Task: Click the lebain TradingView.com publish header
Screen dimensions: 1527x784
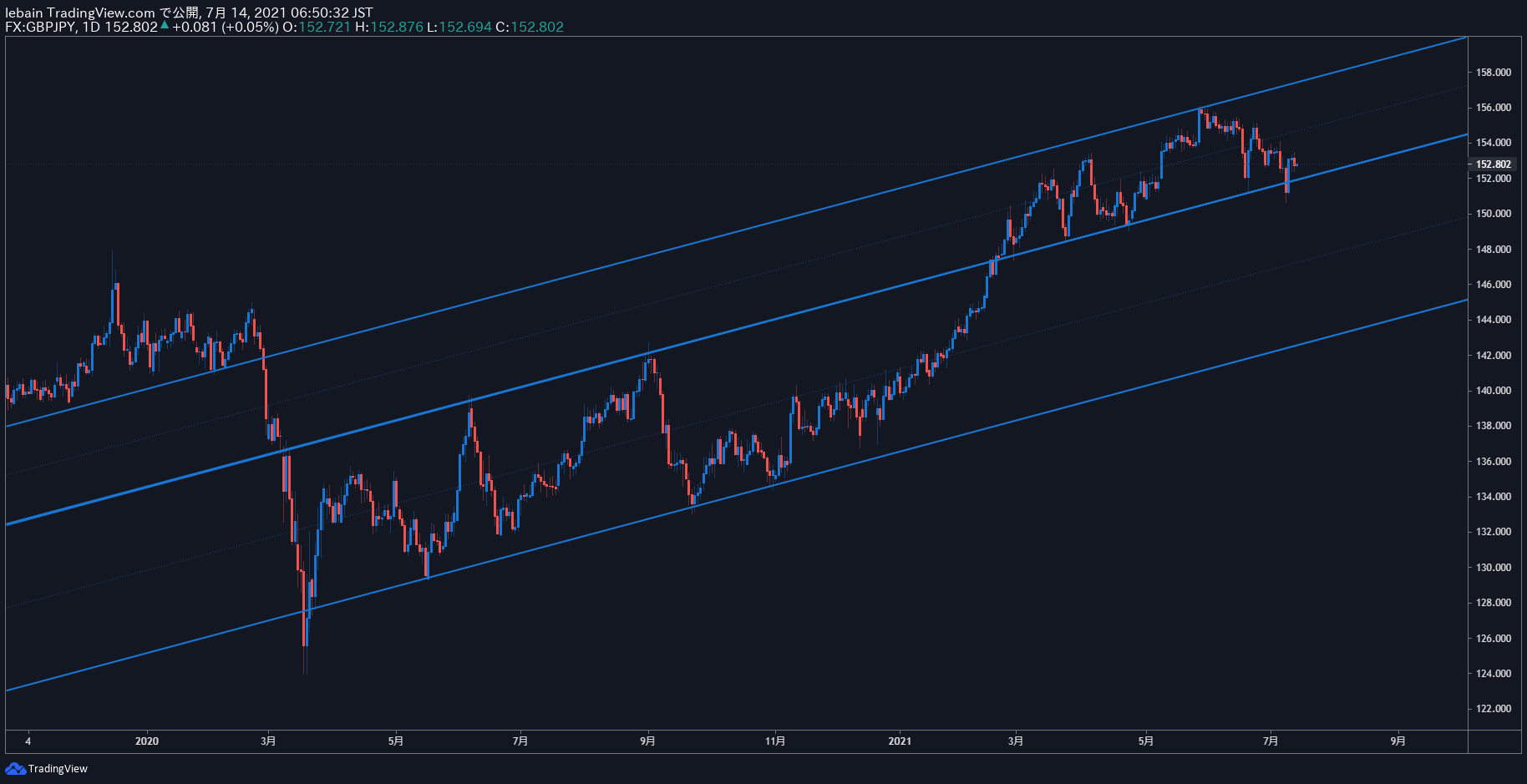Action: (x=189, y=13)
